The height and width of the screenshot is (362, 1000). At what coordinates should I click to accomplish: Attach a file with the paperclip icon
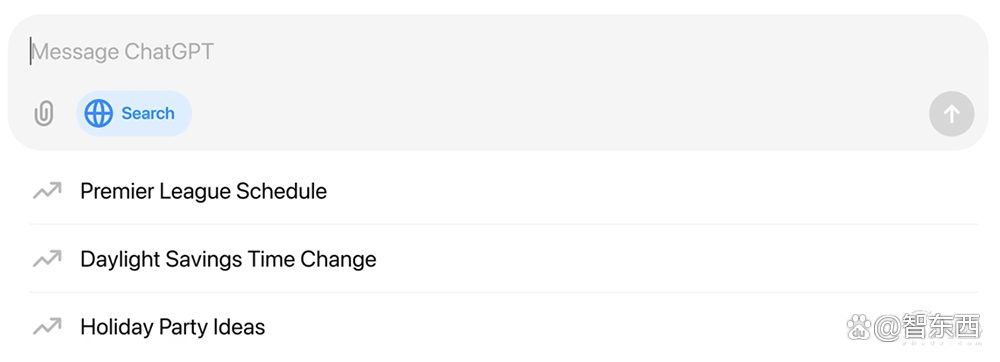pyautogui.click(x=43, y=114)
